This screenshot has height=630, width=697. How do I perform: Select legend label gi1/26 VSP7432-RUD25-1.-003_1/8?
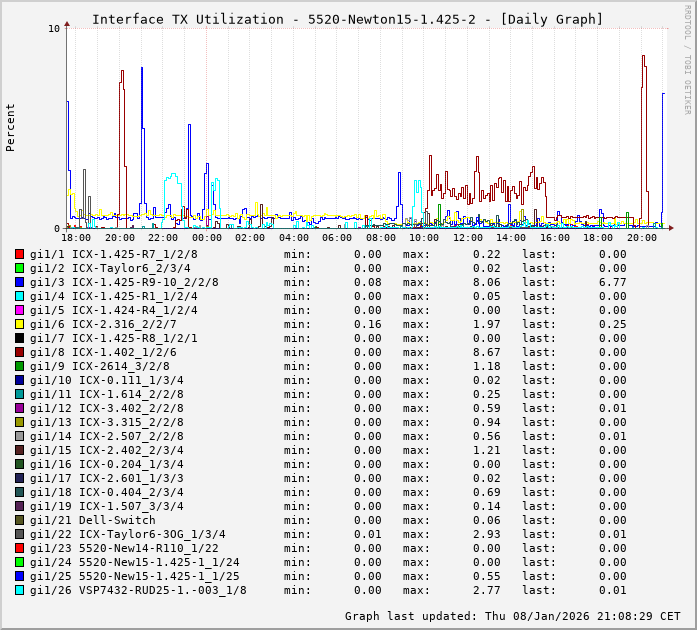point(138,590)
